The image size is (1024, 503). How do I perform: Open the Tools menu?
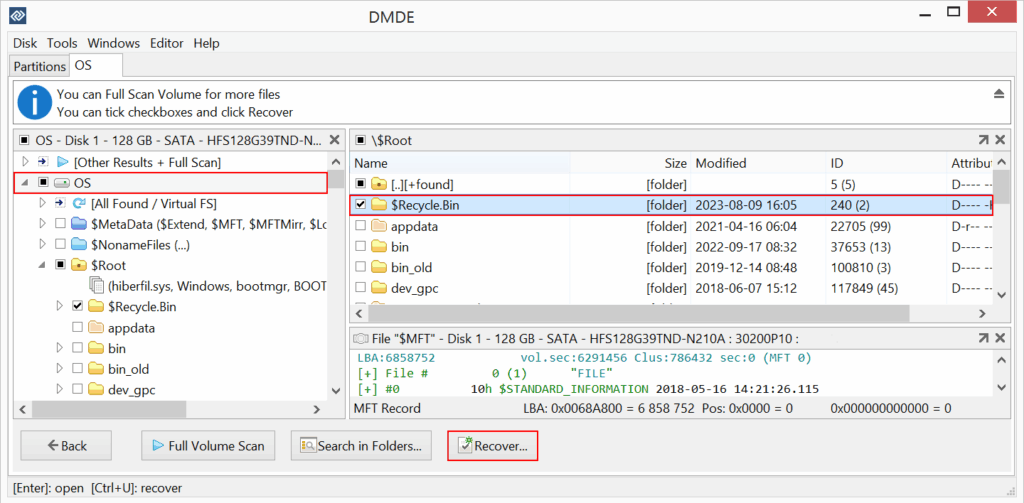[x=62, y=43]
